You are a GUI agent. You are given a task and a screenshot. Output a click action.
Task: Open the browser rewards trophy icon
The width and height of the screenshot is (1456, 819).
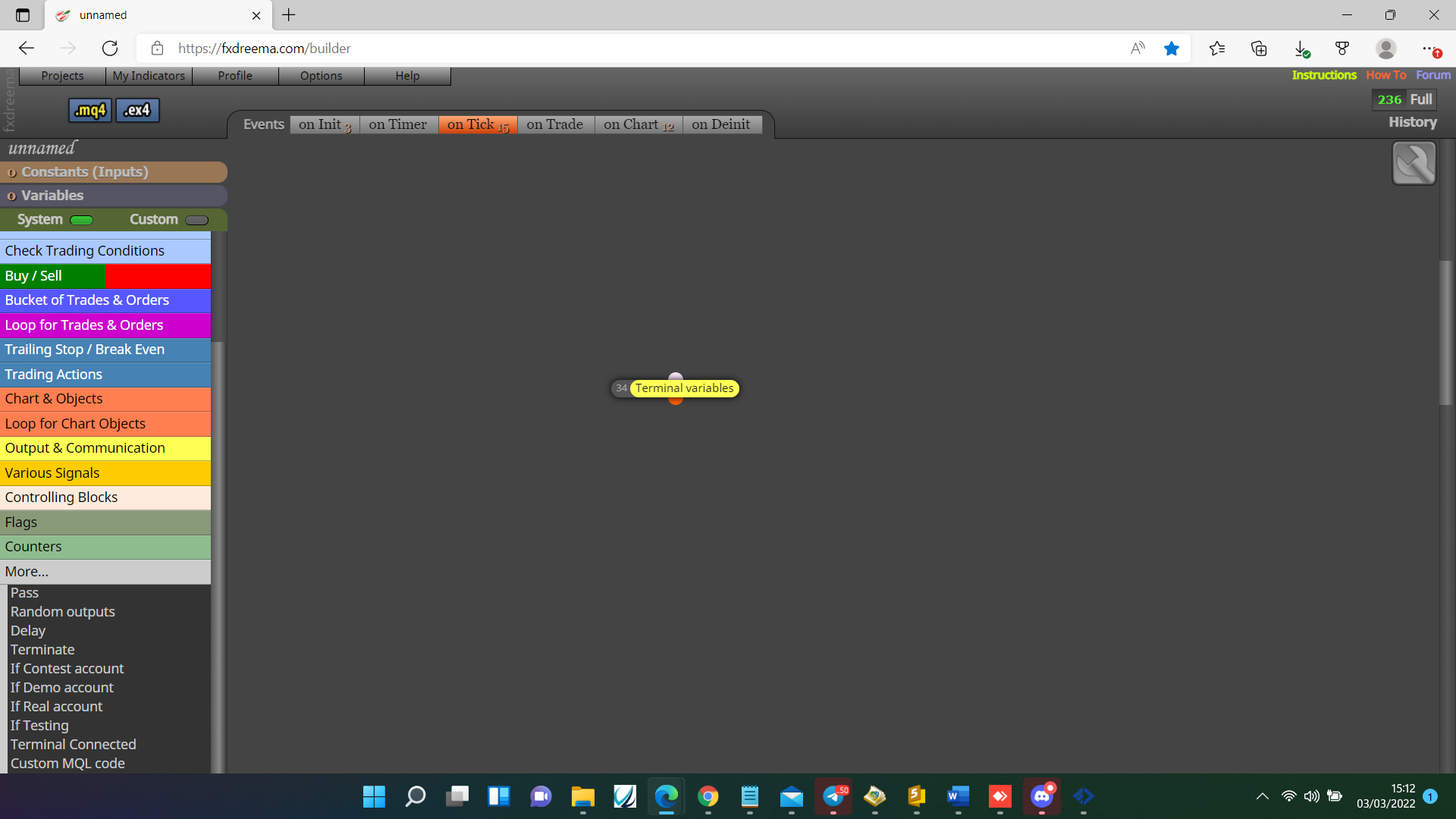[x=1342, y=49]
